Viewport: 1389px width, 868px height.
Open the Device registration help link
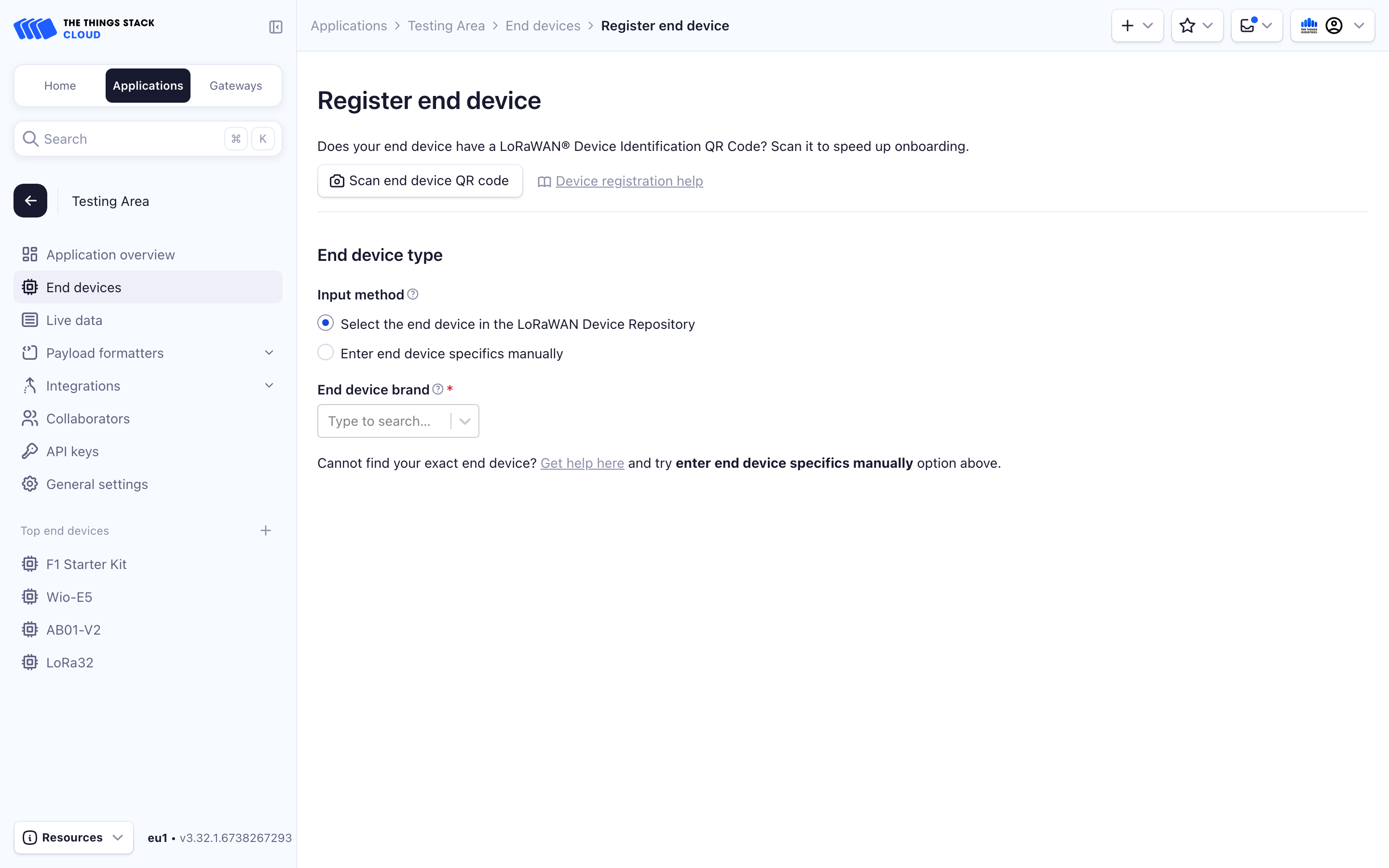(628, 180)
